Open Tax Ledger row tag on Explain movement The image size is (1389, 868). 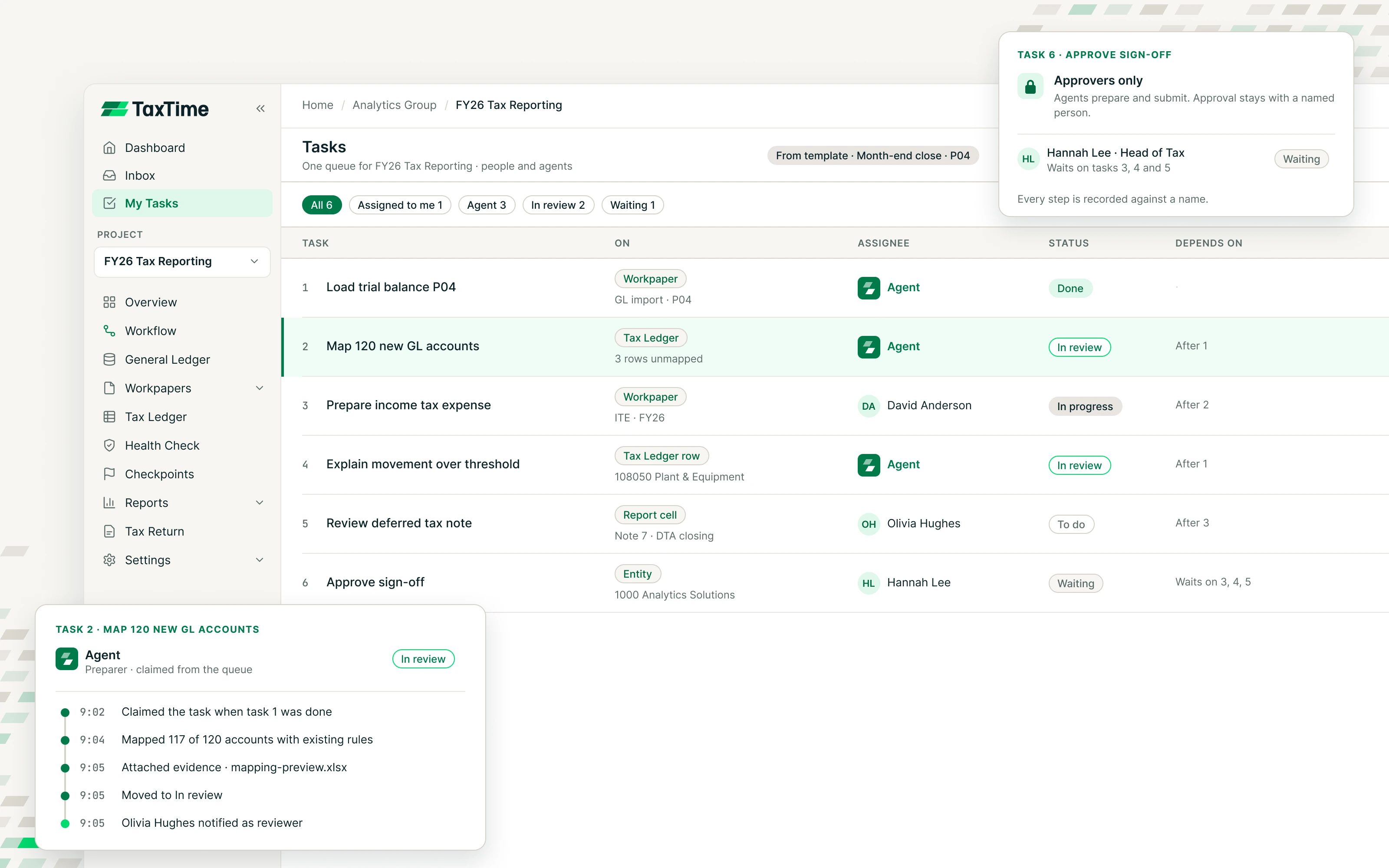(x=661, y=457)
